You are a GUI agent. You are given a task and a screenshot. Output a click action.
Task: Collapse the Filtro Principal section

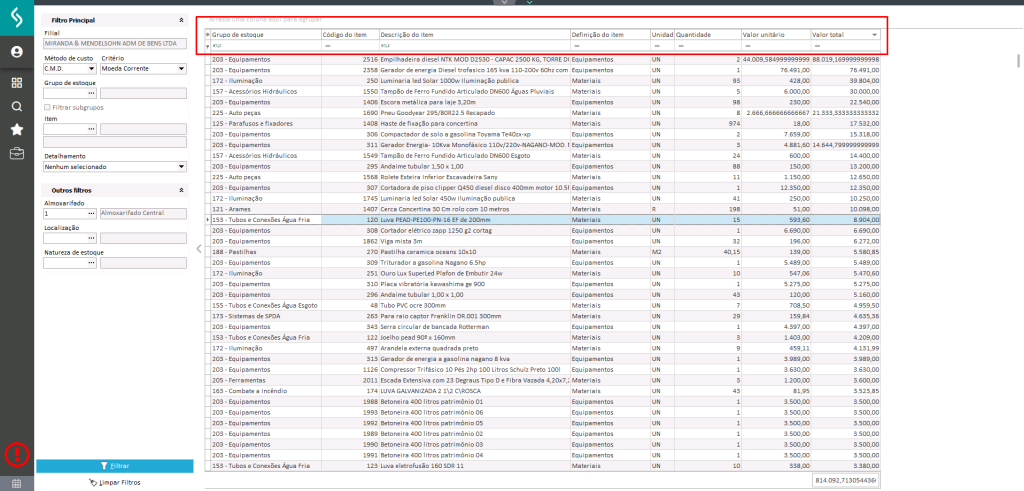[181, 20]
